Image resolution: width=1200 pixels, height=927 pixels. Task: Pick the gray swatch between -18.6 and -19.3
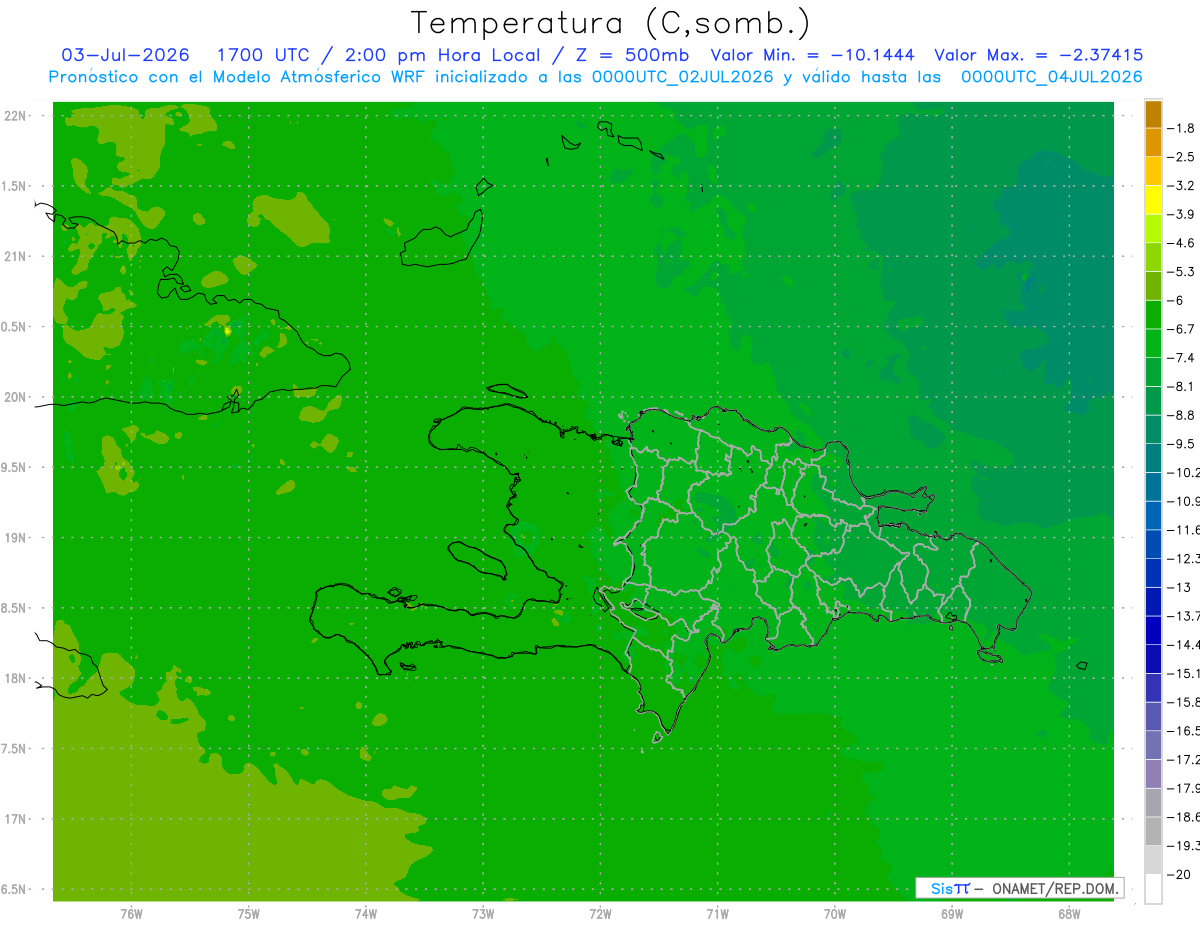click(1153, 832)
